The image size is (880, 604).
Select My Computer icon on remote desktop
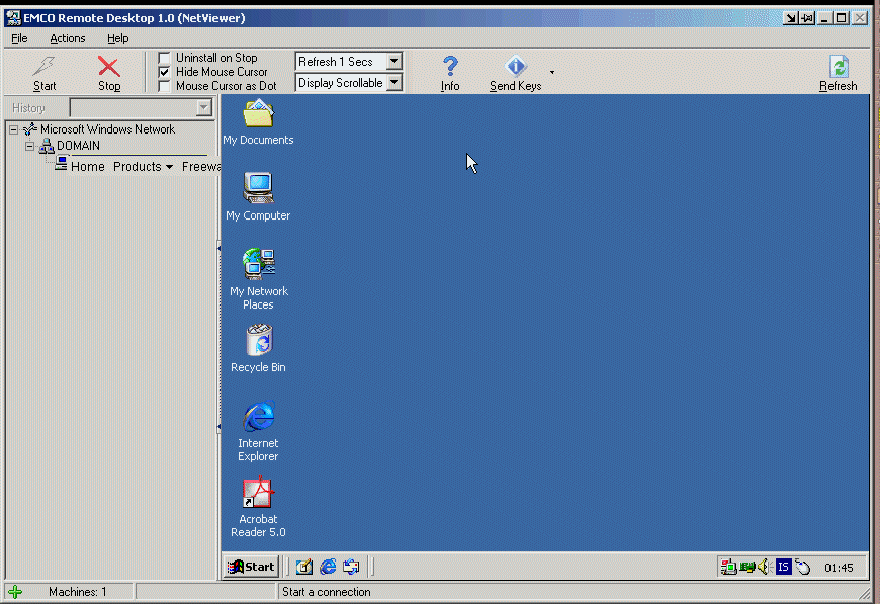pyautogui.click(x=258, y=187)
